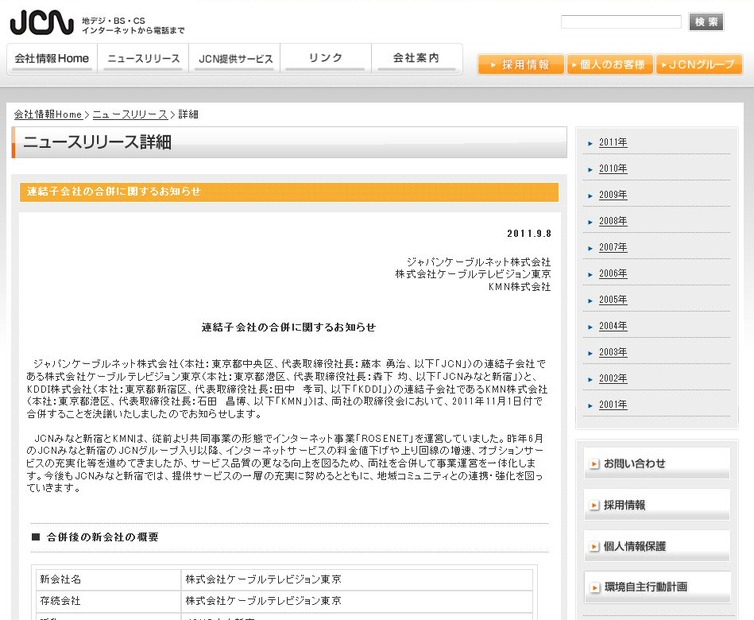The width and height of the screenshot is (754, 620).
Task: Click the 検索 search button
Action: pos(706,22)
